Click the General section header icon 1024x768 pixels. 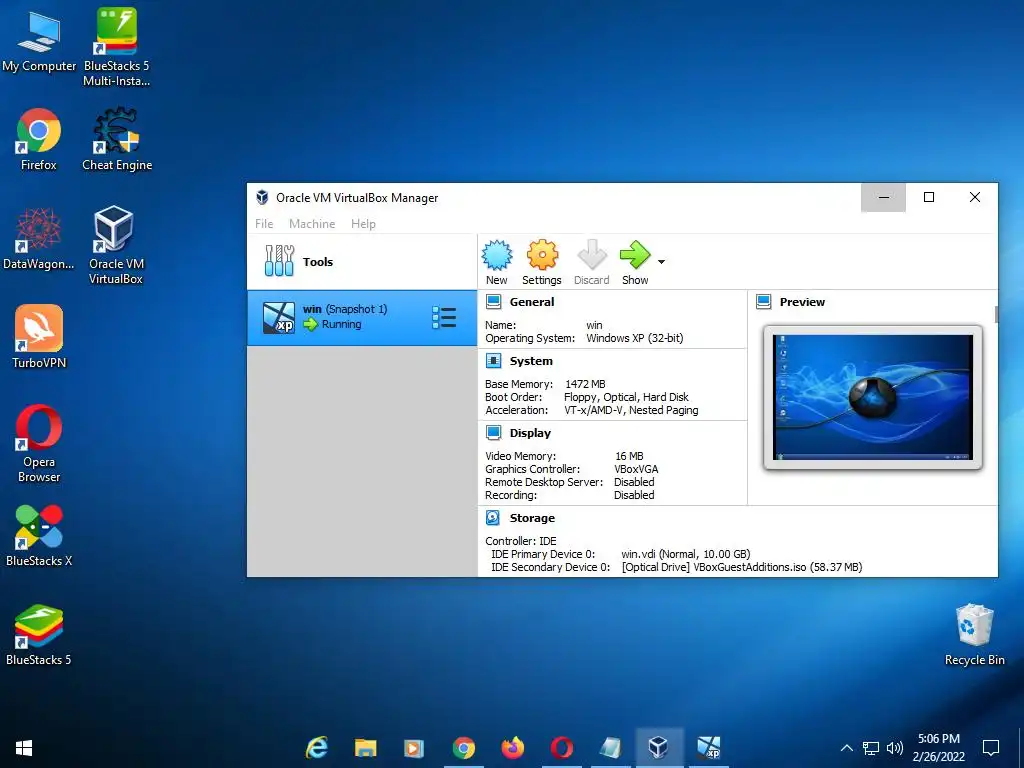point(494,302)
